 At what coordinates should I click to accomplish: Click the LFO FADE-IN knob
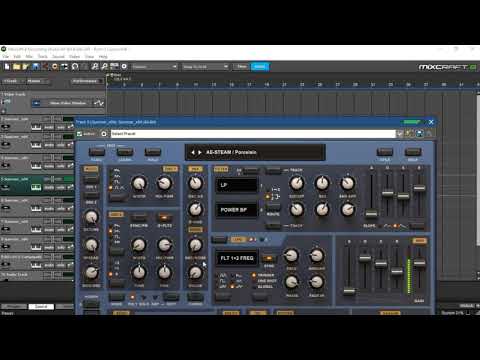coord(316,282)
